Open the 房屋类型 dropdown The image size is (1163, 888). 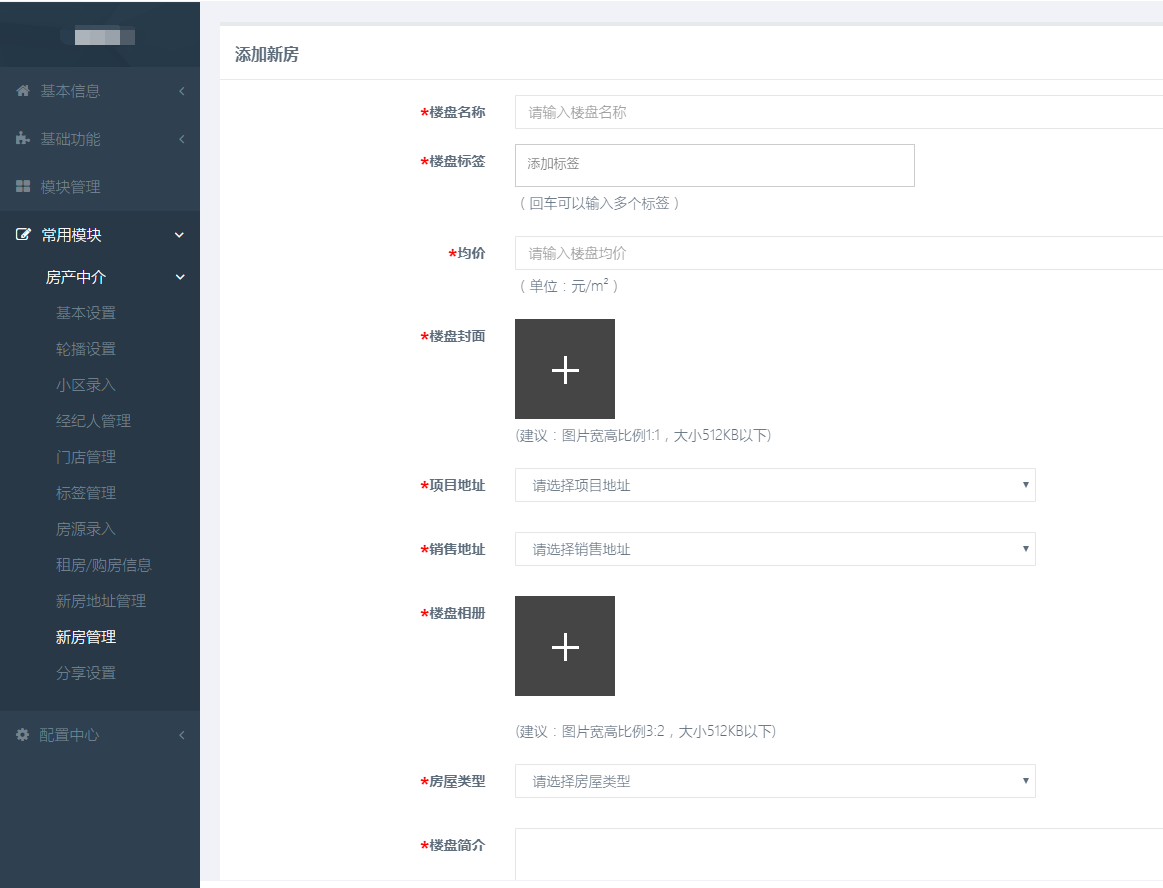775,781
